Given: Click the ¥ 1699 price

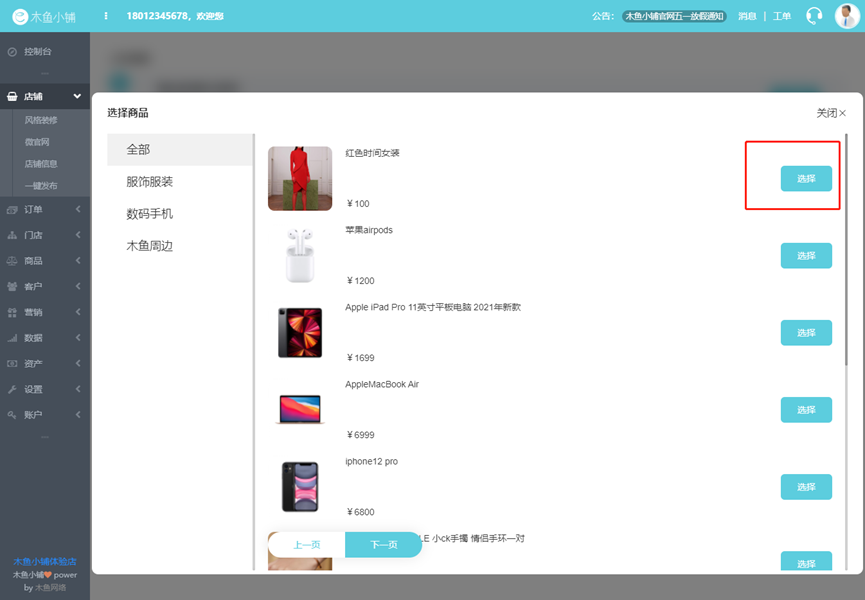Looking at the screenshot, I should coord(360,358).
